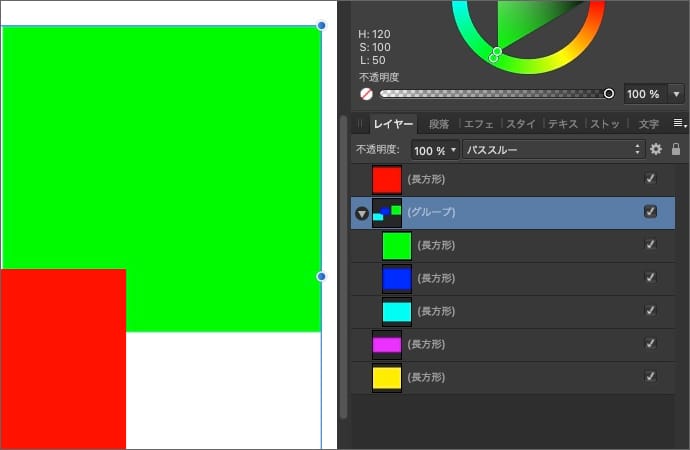
Task: Click the color opacity slider handle
Action: [x=609, y=94]
